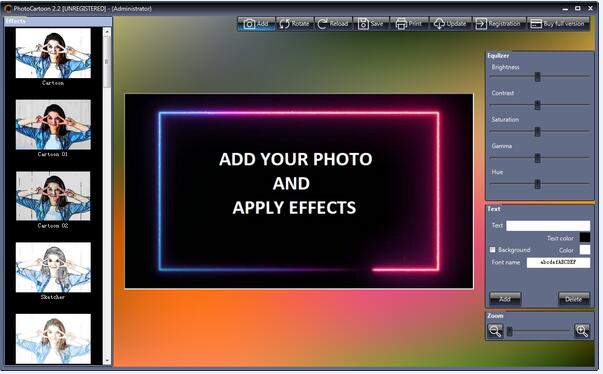Image resolution: width=603 pixels, height=374 pixels.
Task: Click the Gamma slider handle
Action: tap(537, 158)
